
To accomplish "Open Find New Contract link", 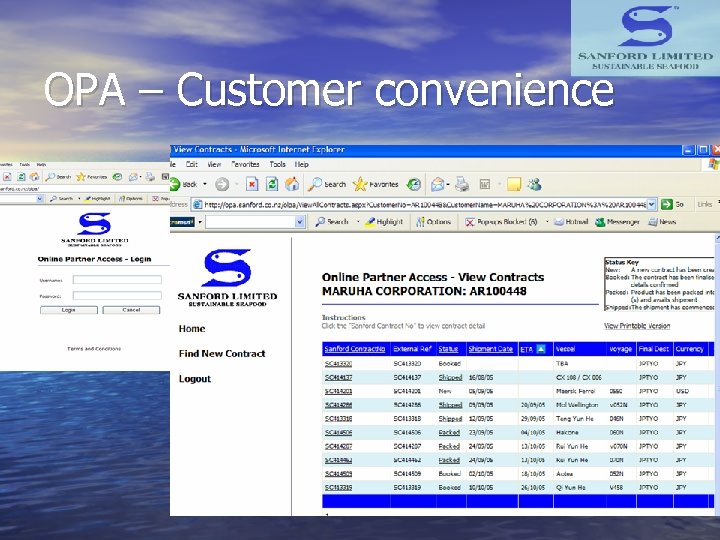I will [222, 354].
